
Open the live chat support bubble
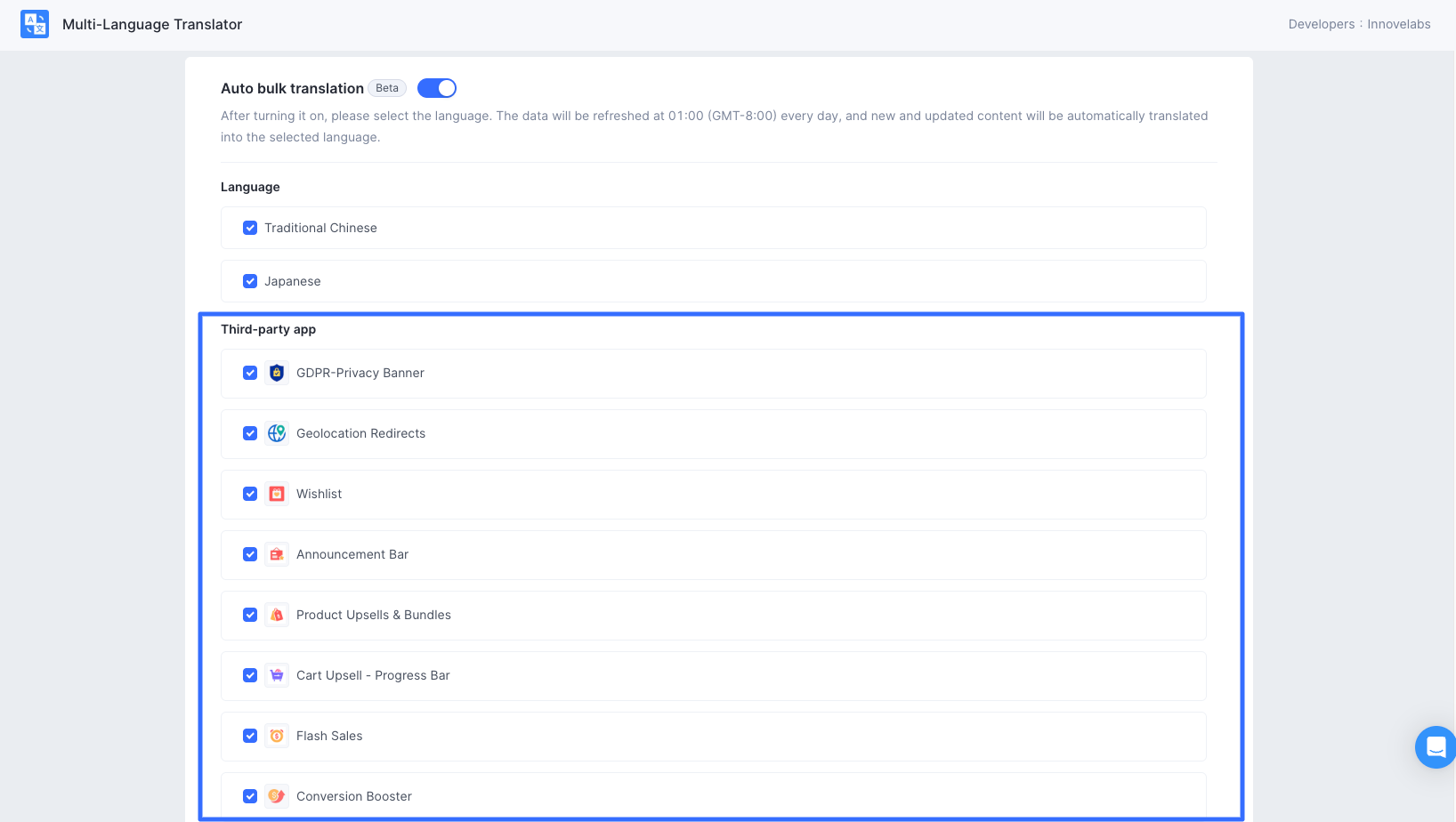1435,747
